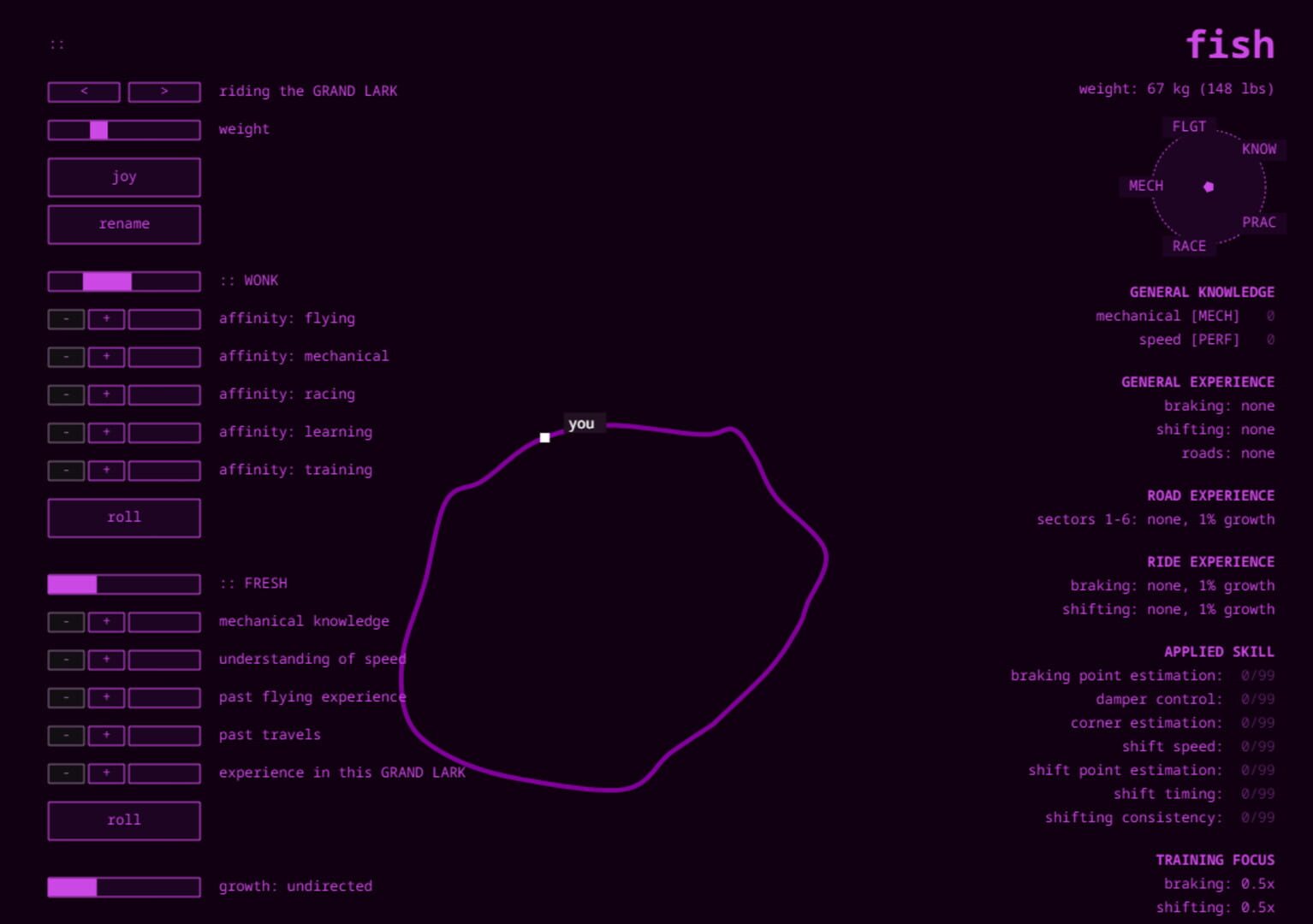Select the RACE label on the radar chart

pos(1189,246)
